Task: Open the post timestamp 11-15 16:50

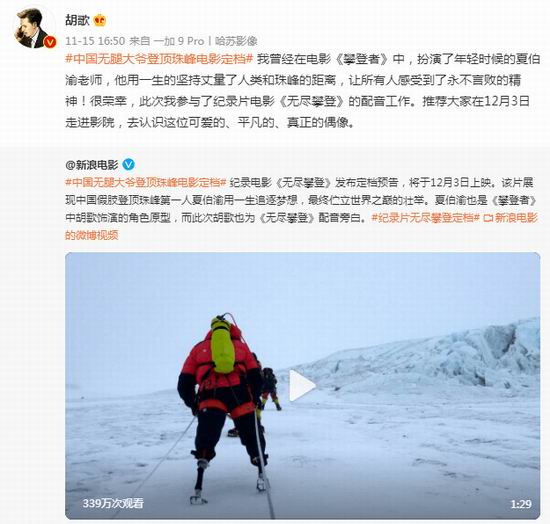Action: point(95,41)
